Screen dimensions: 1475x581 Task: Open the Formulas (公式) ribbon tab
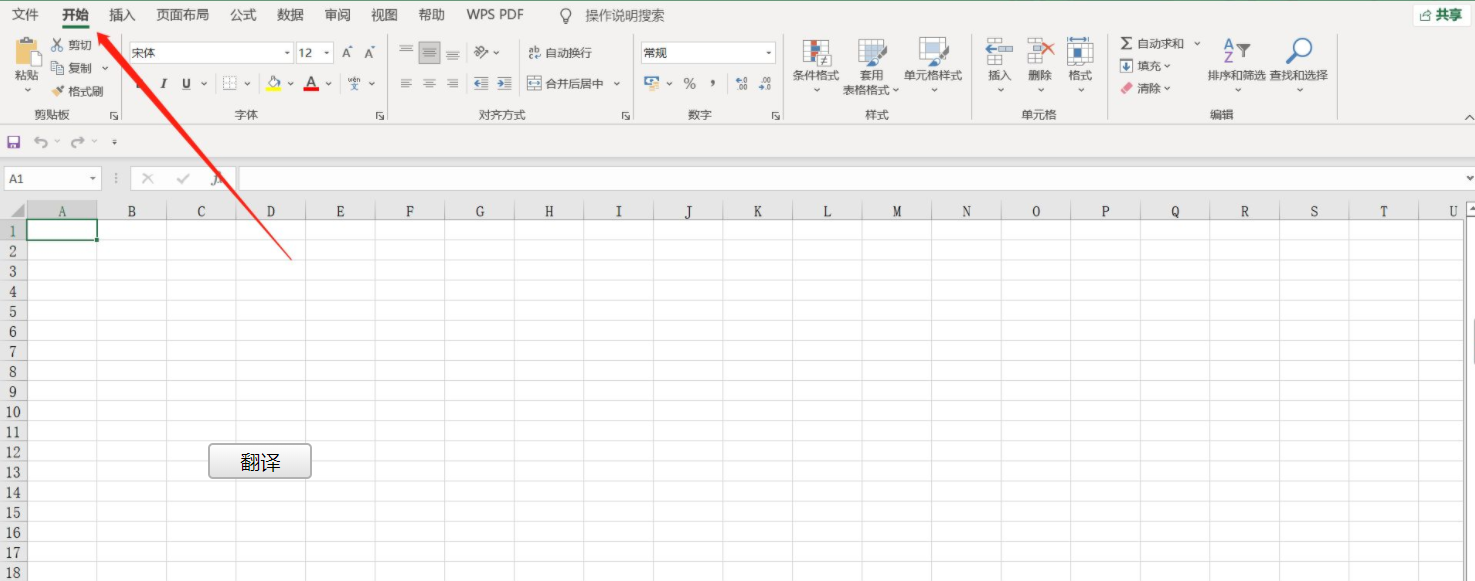point(243,15)
